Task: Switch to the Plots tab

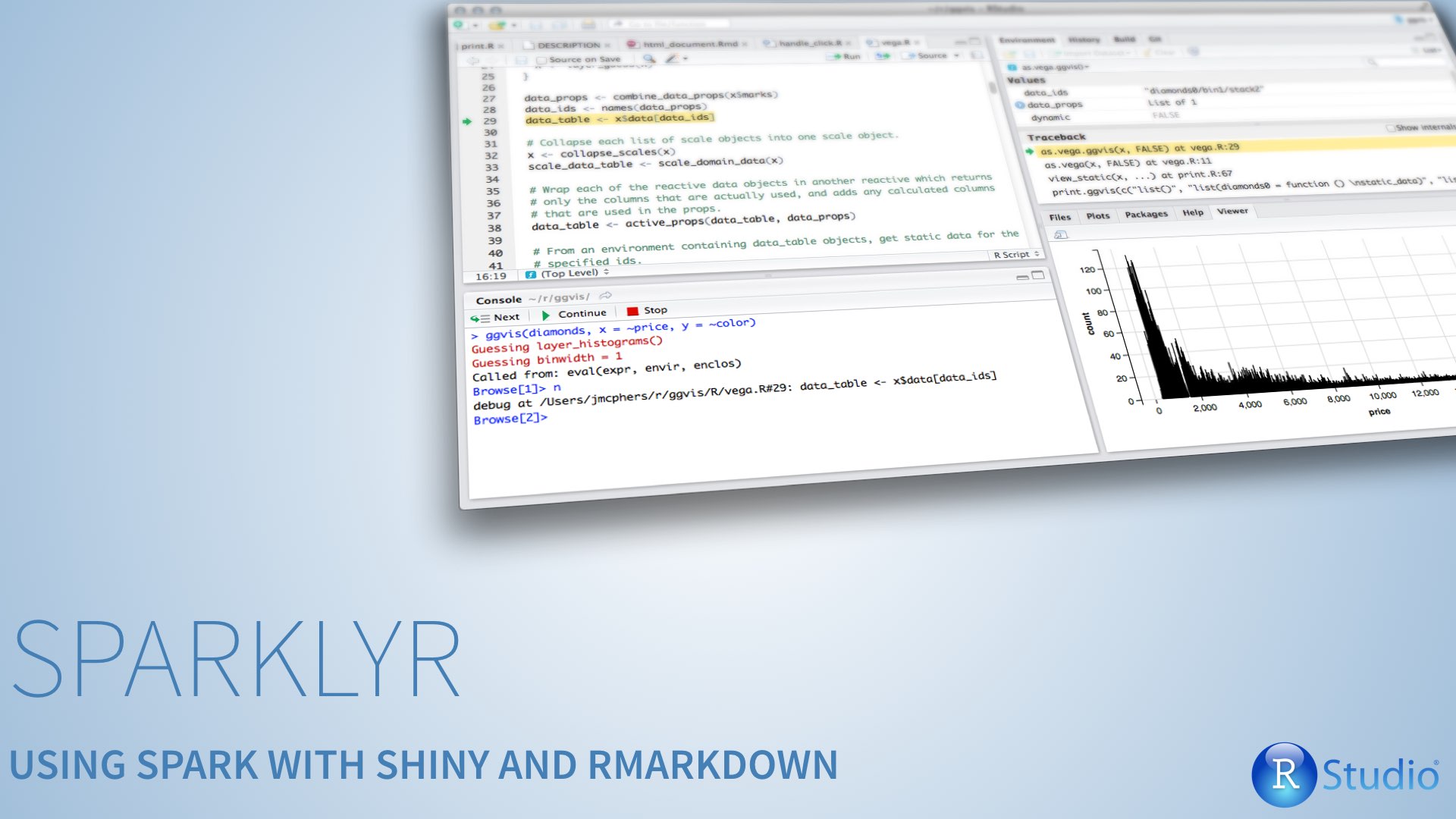Action: pos(1097,216)
